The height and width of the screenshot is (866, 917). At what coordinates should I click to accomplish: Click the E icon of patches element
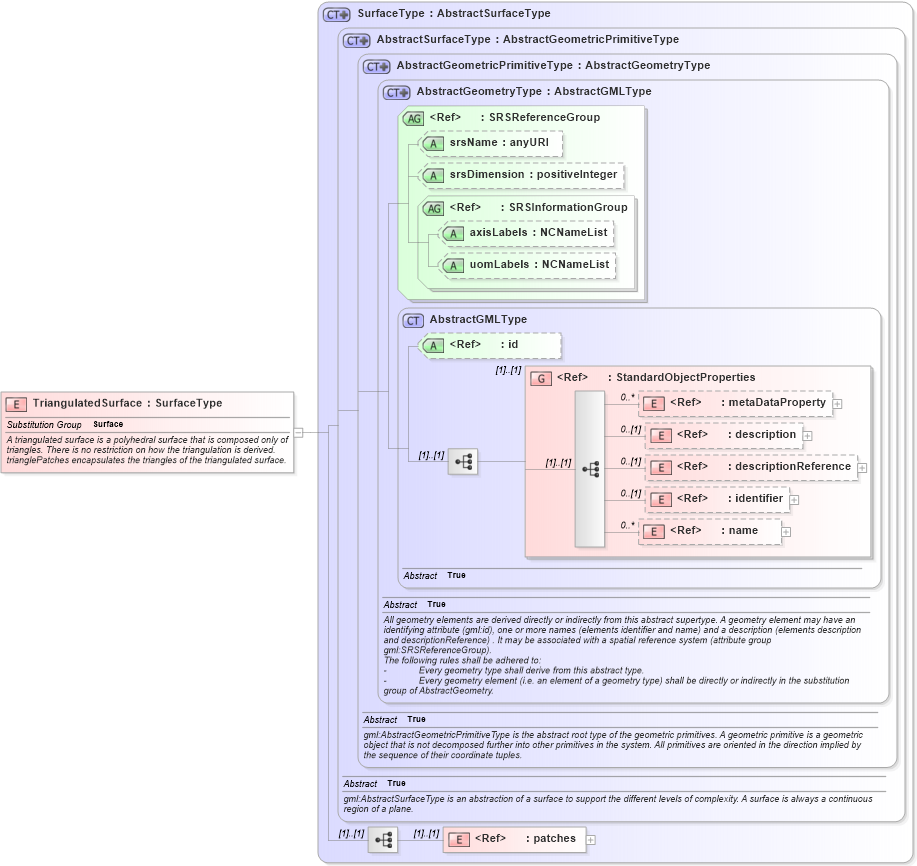(x=459, y=840)
